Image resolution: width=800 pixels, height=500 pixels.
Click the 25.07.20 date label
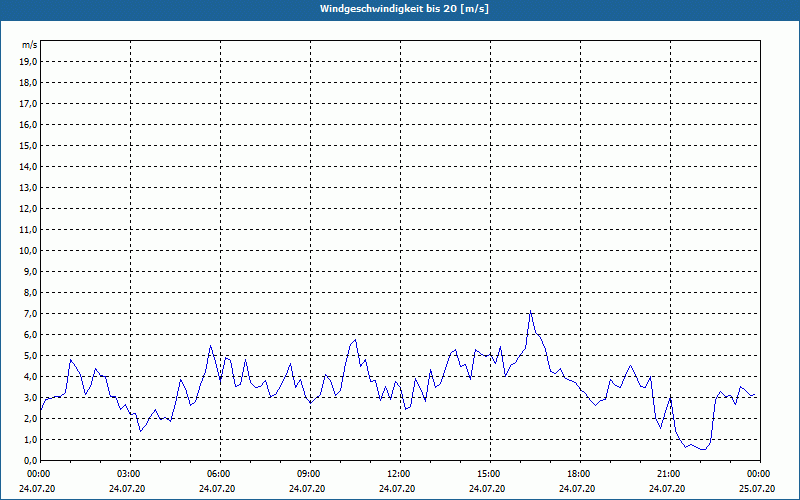757,489
